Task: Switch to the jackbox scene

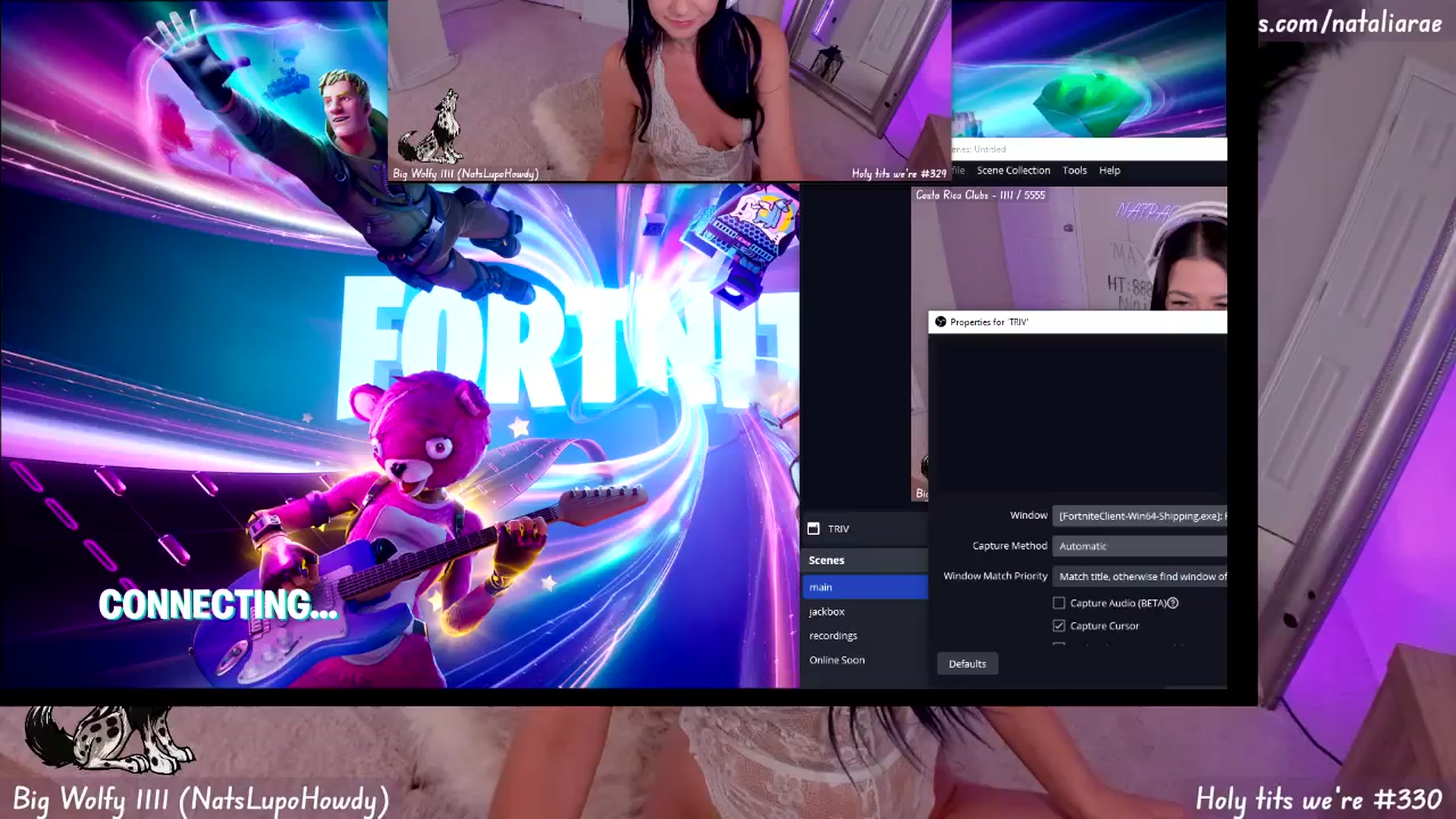Action: pyautogui.click(x=865, y=611)
